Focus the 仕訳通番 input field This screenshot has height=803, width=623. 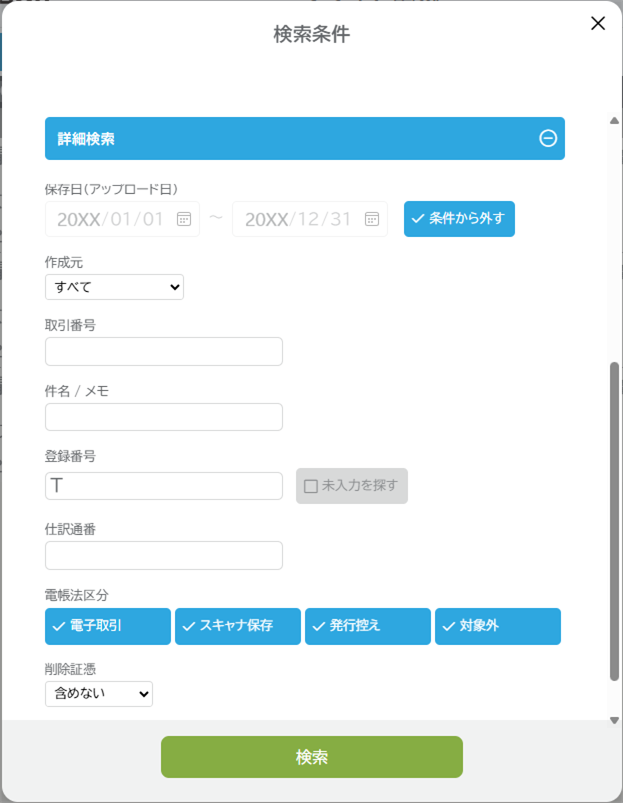tap(164, 556)
